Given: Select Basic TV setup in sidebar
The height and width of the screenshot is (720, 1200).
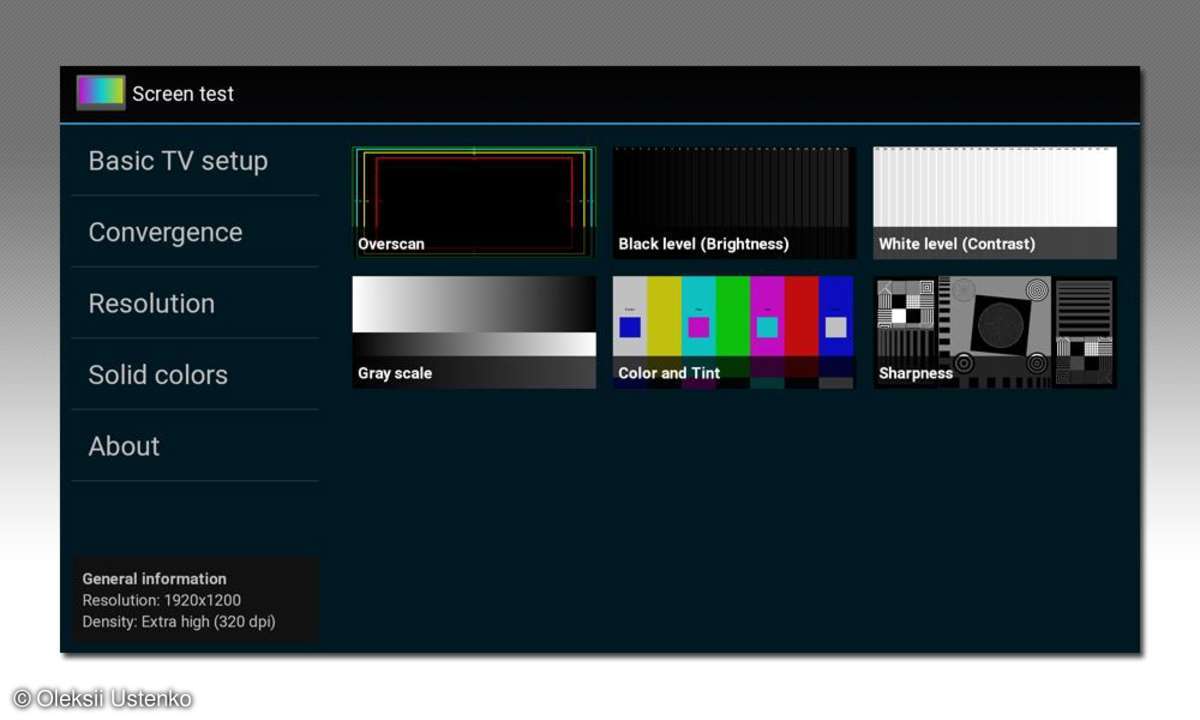Looking at the screenshot, I should [195, 161].
